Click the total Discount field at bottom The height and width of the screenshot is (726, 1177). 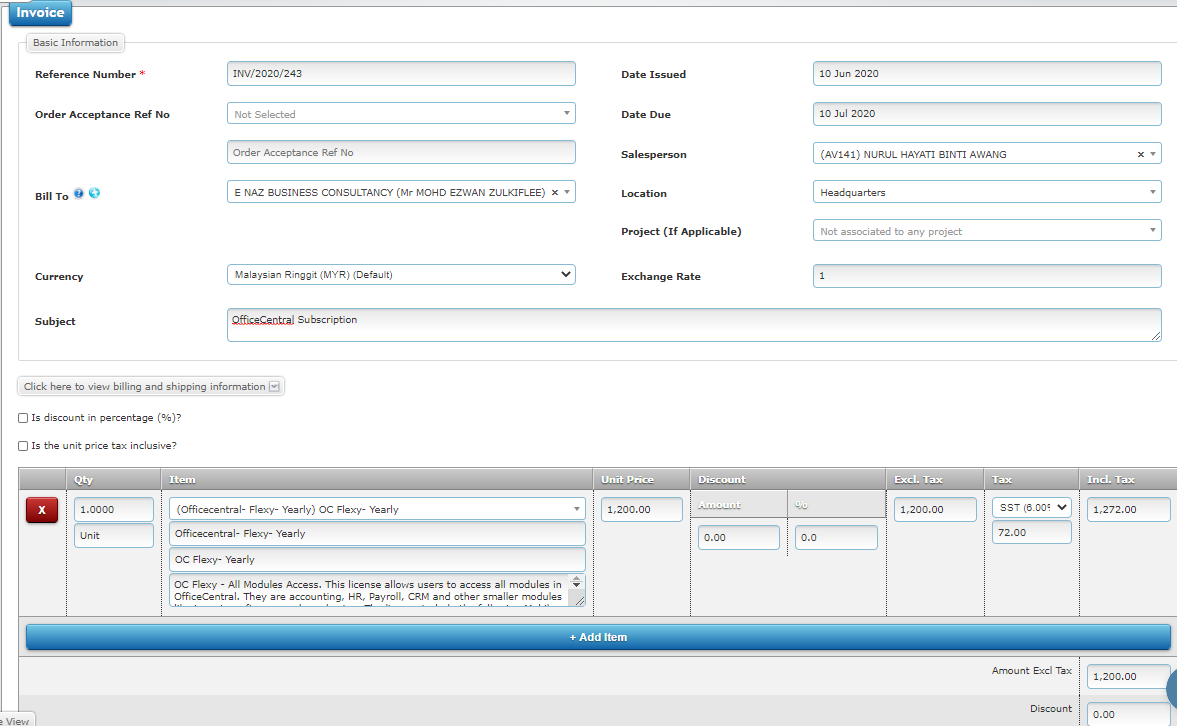1128,714
